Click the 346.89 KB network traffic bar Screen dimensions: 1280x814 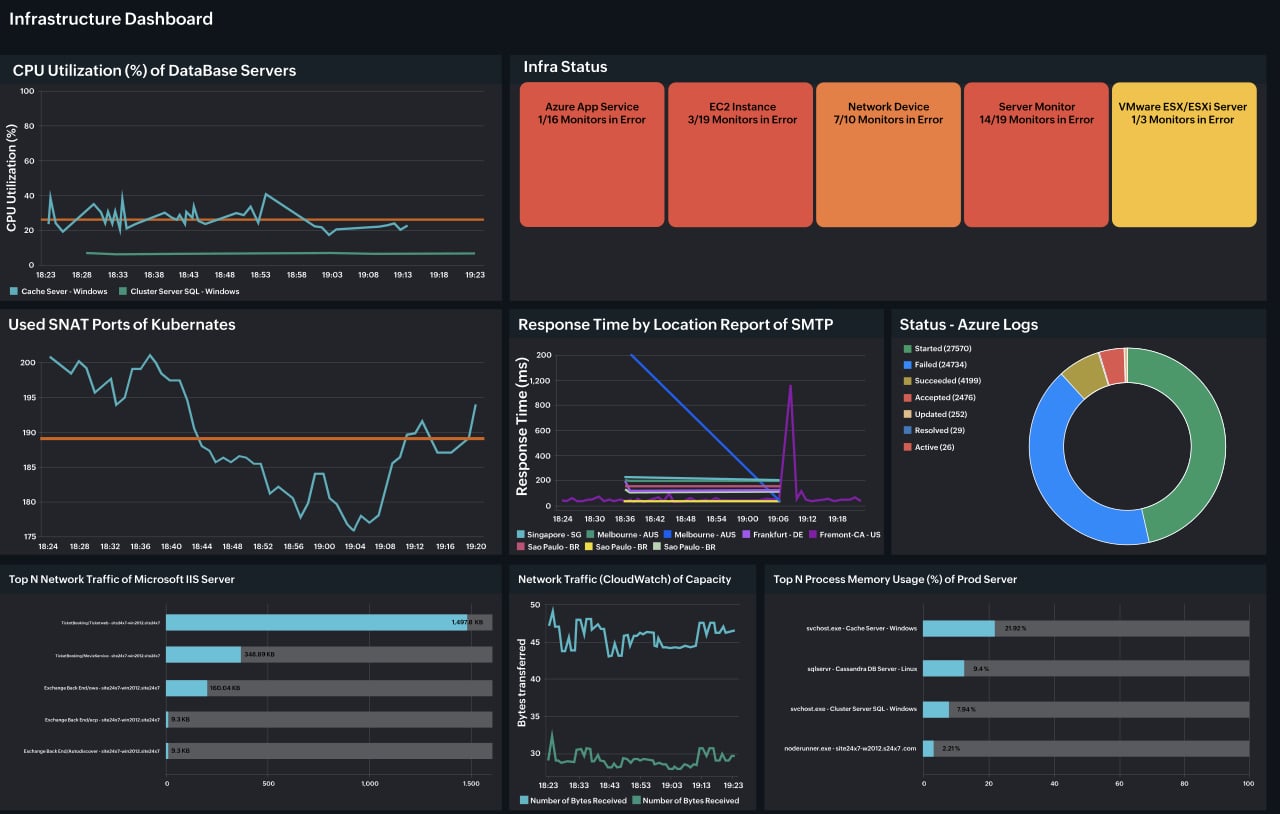pyautogui.click(x=203, y=654)
